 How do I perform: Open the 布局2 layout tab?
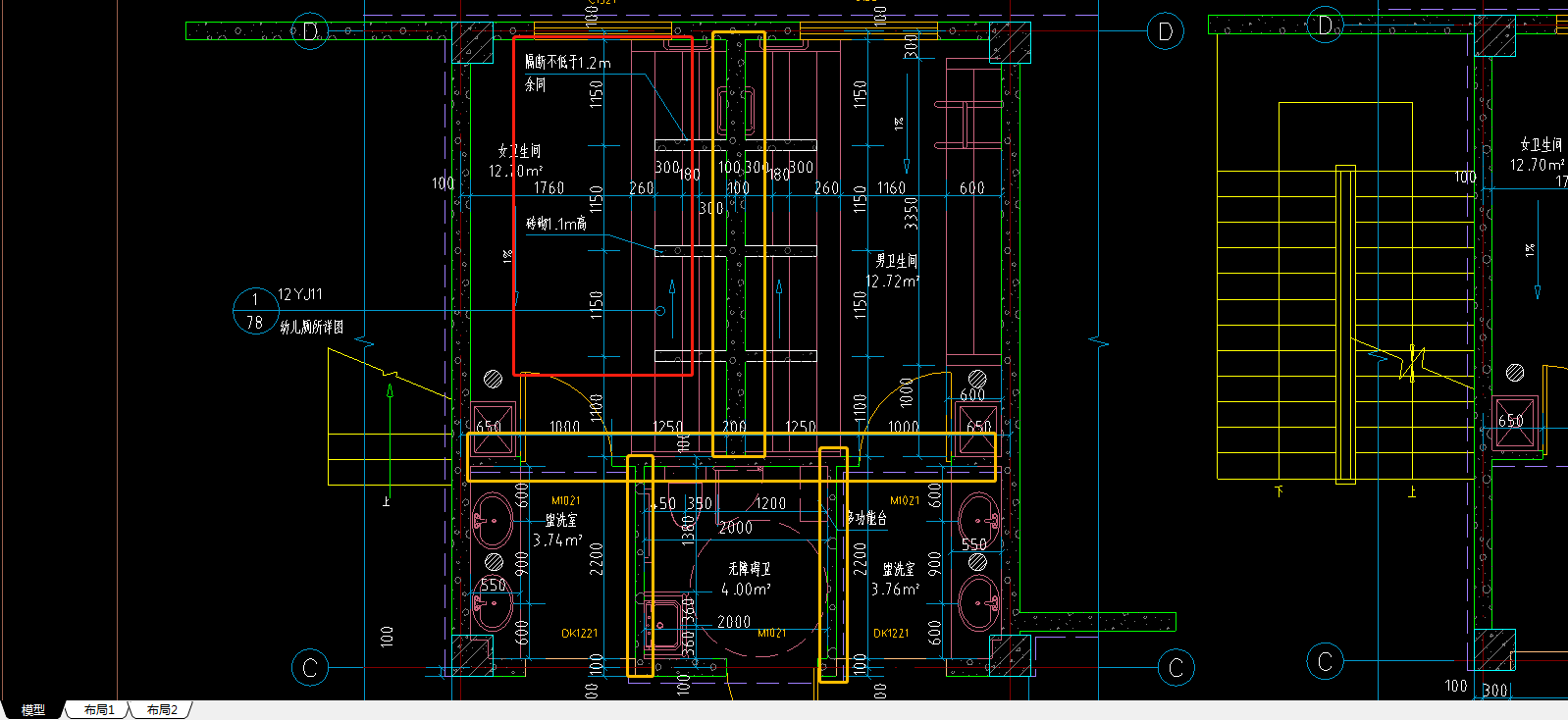pyautogui.click(x=162, y=709)
